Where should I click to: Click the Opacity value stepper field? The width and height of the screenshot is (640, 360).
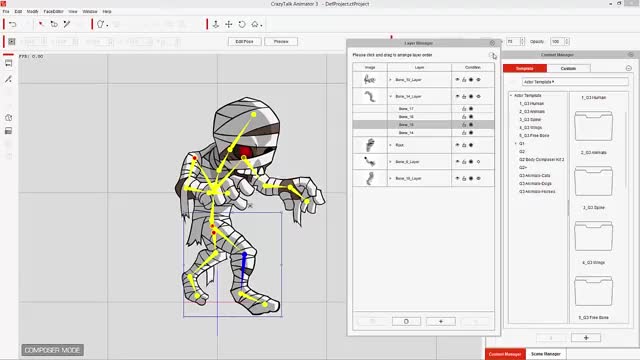click(x=559, y=42)
